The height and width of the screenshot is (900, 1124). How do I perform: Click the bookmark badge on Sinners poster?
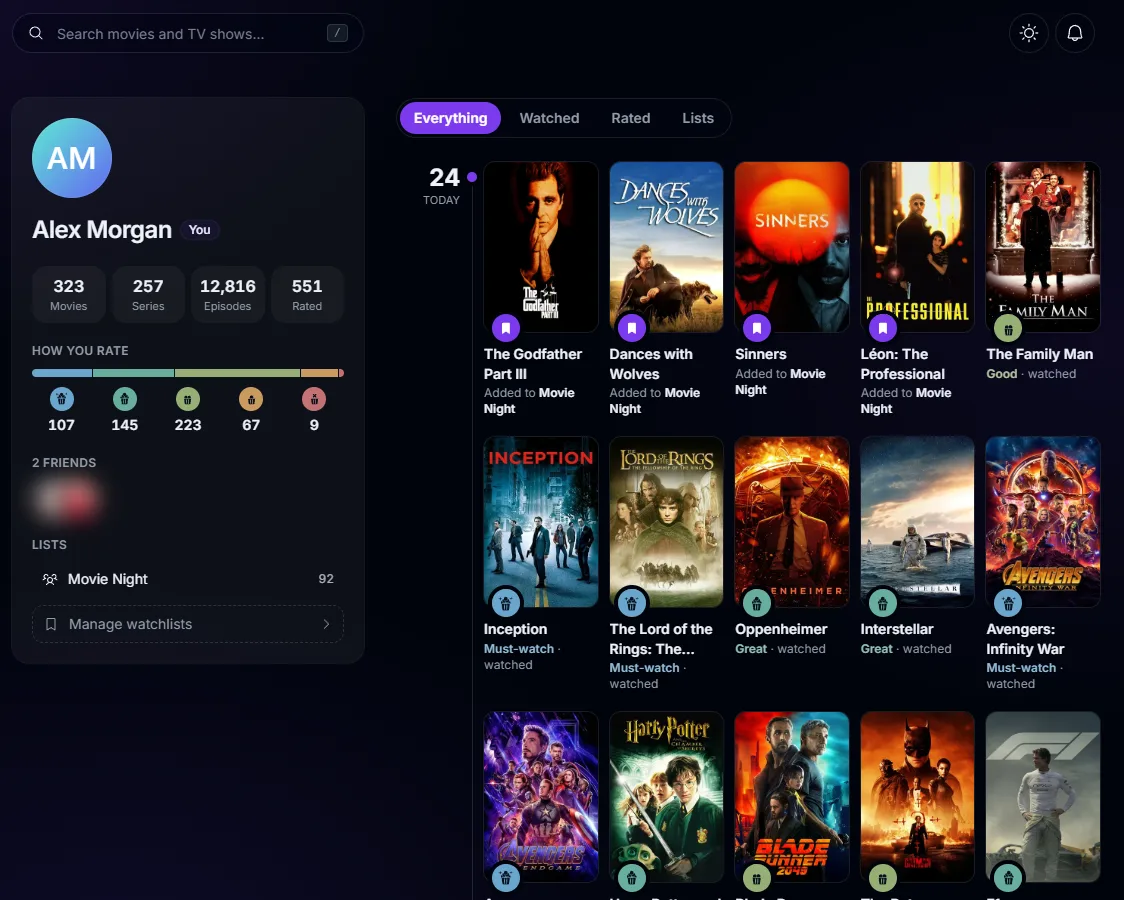(757, 328)
